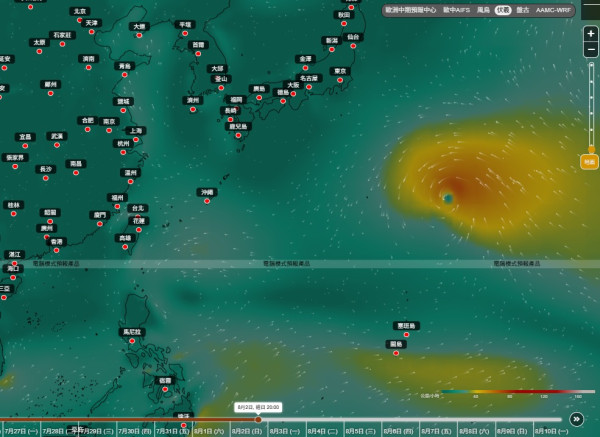
Task: Click the 8月2日 20:00 timeline tooltip
Action: (258, 407)
